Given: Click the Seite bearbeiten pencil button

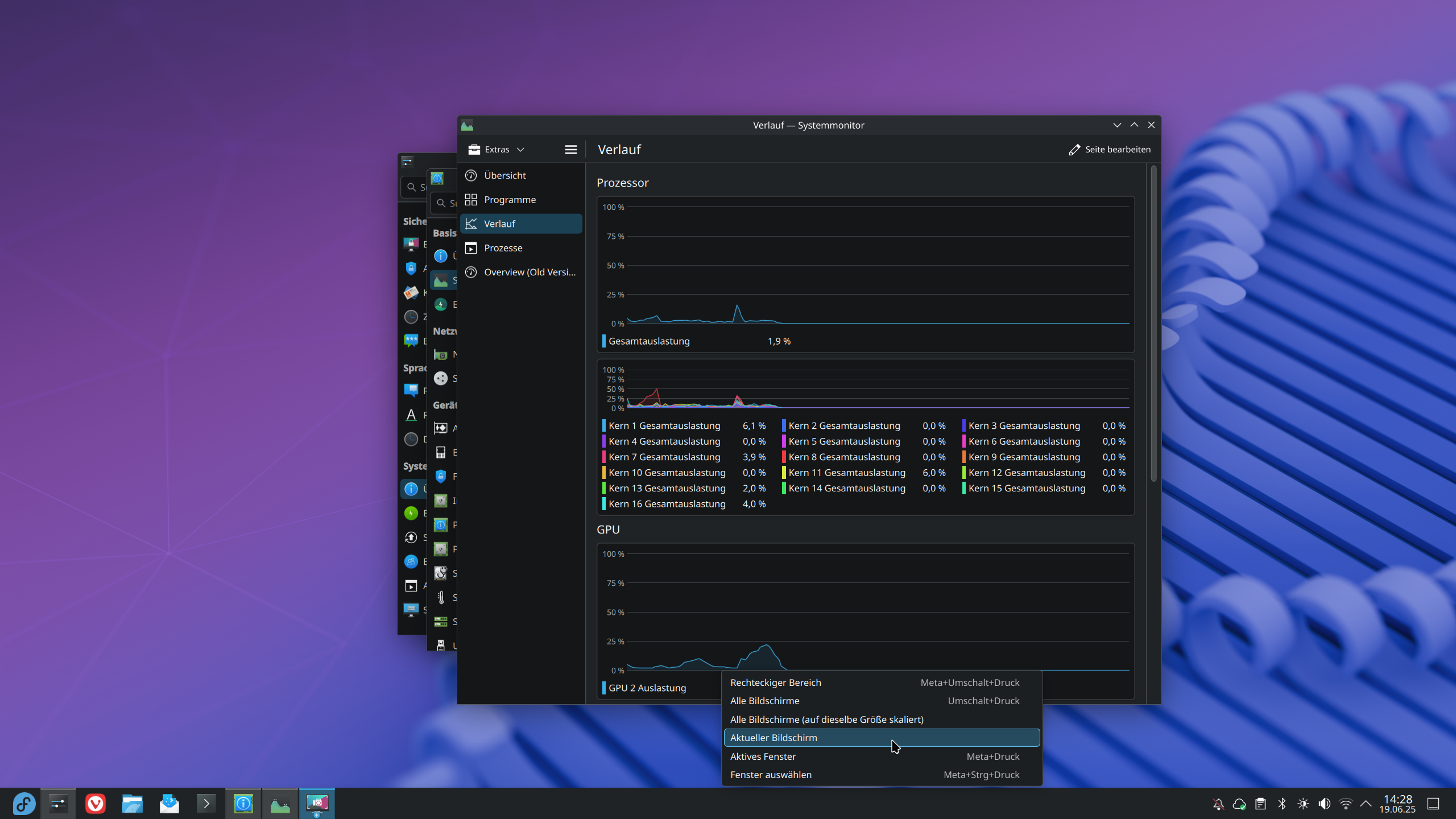Looking at the screenshot, I should (1109, 150).
